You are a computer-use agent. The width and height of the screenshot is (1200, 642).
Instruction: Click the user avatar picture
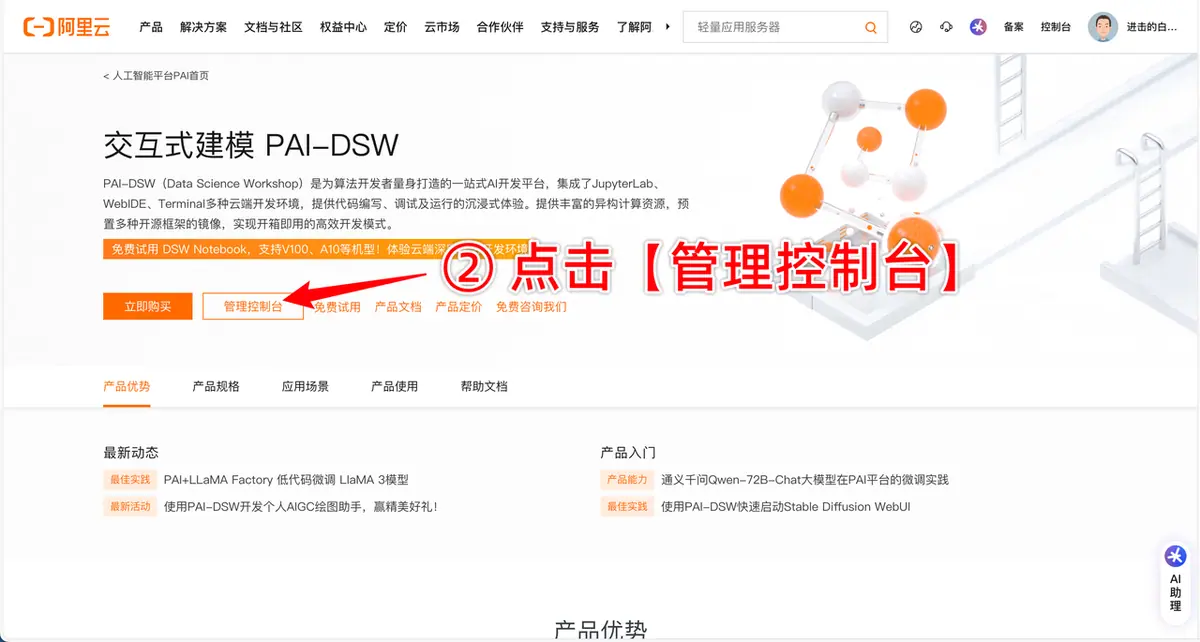pos(1102,27)
